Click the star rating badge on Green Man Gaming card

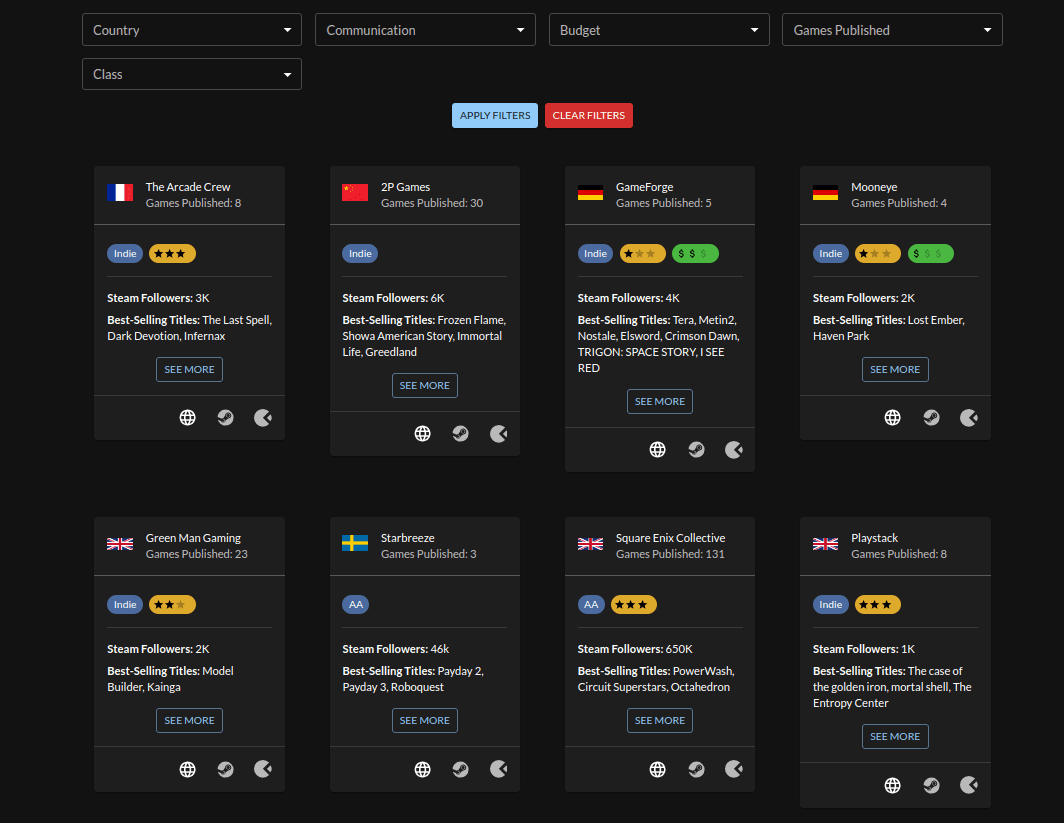[x=172, y=605]
